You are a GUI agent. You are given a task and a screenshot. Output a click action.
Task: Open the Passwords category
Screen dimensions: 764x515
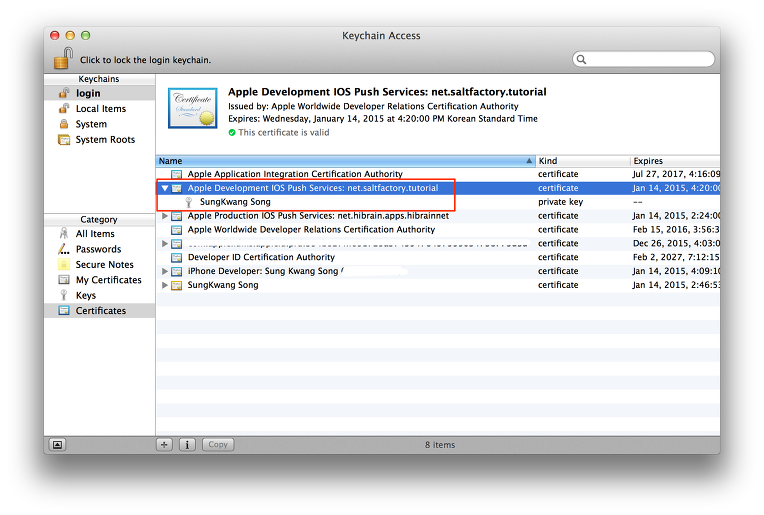(100, 249)
